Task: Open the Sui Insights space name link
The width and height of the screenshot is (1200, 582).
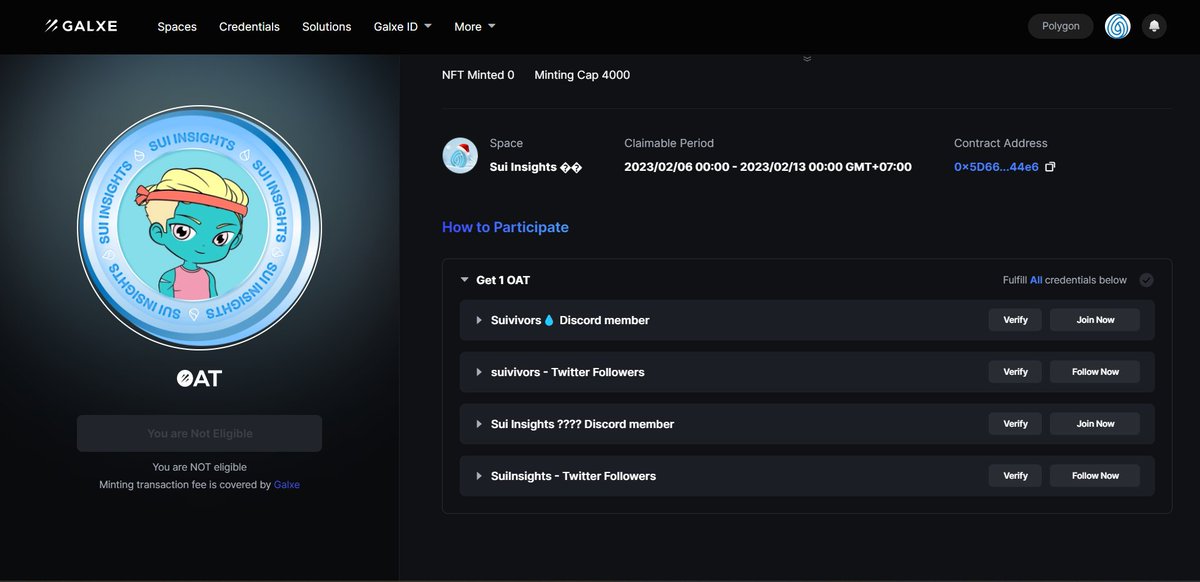Action: [535, 167]
